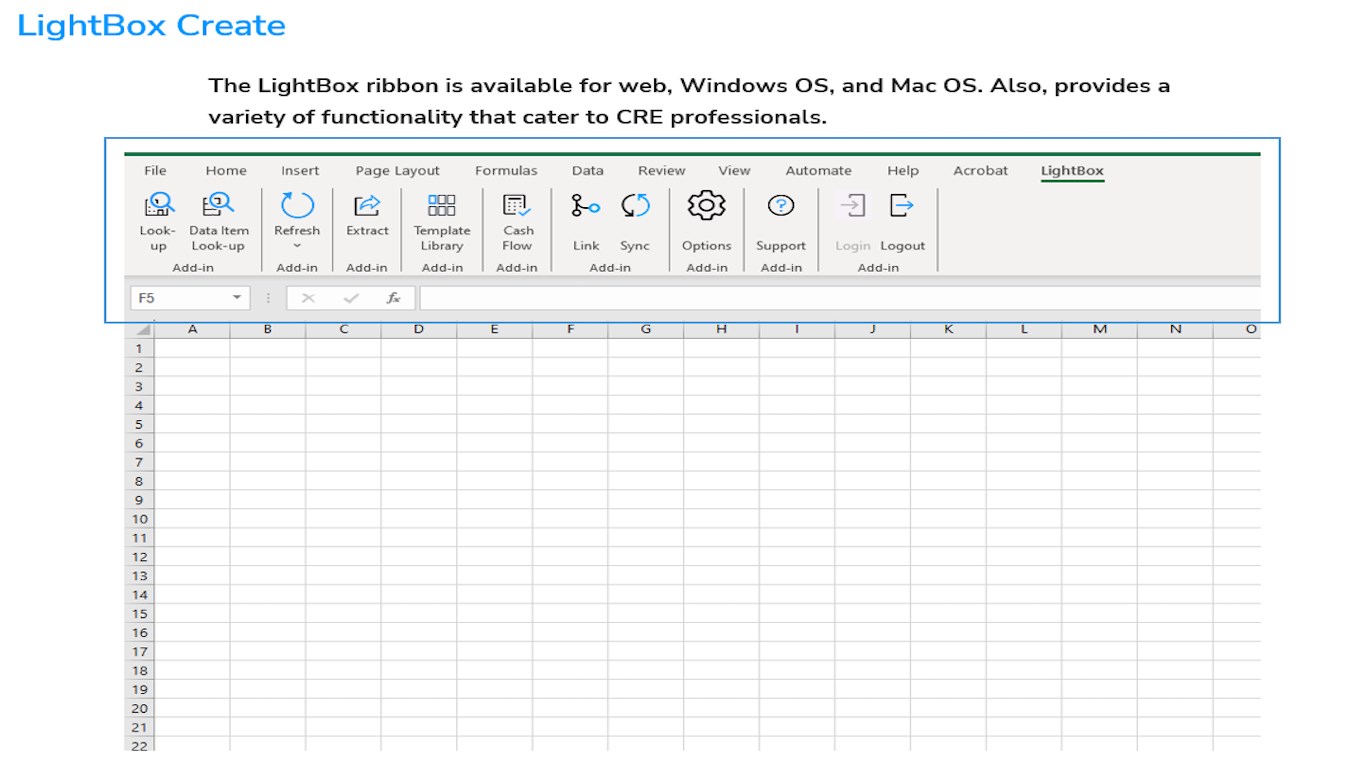Open the Data ribbon tab

tap(588, 171)
